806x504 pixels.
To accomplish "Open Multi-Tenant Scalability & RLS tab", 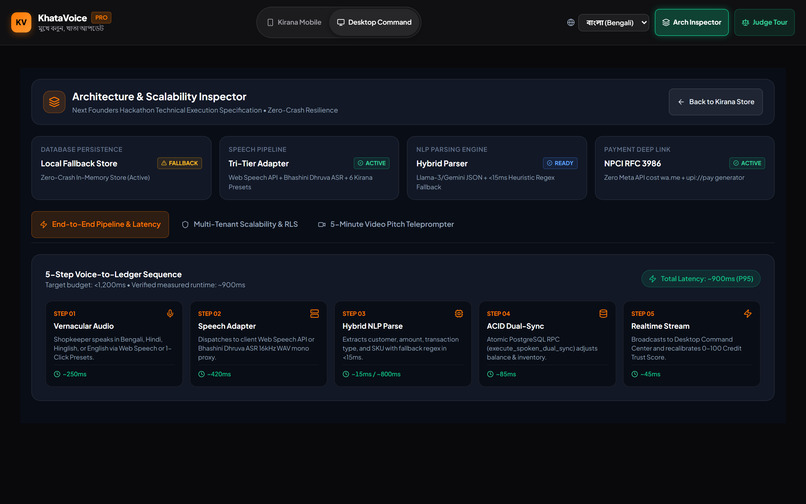I will 240,224.
